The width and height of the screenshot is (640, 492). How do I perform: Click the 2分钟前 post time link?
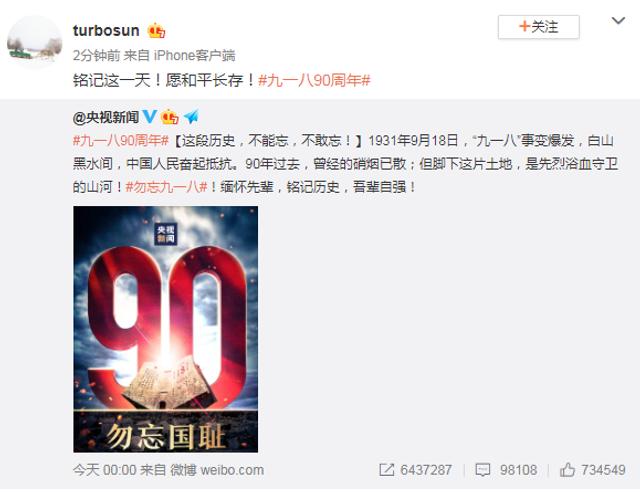(x=96, y=55)
